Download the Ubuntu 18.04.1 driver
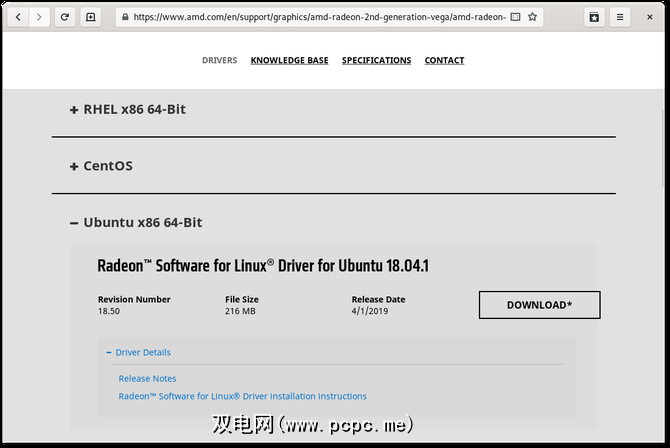 click(539, 305)
